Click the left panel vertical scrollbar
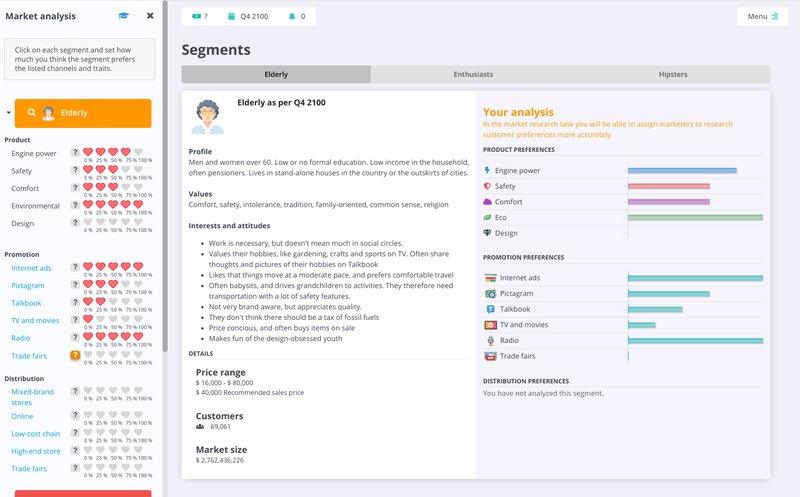 165,176
